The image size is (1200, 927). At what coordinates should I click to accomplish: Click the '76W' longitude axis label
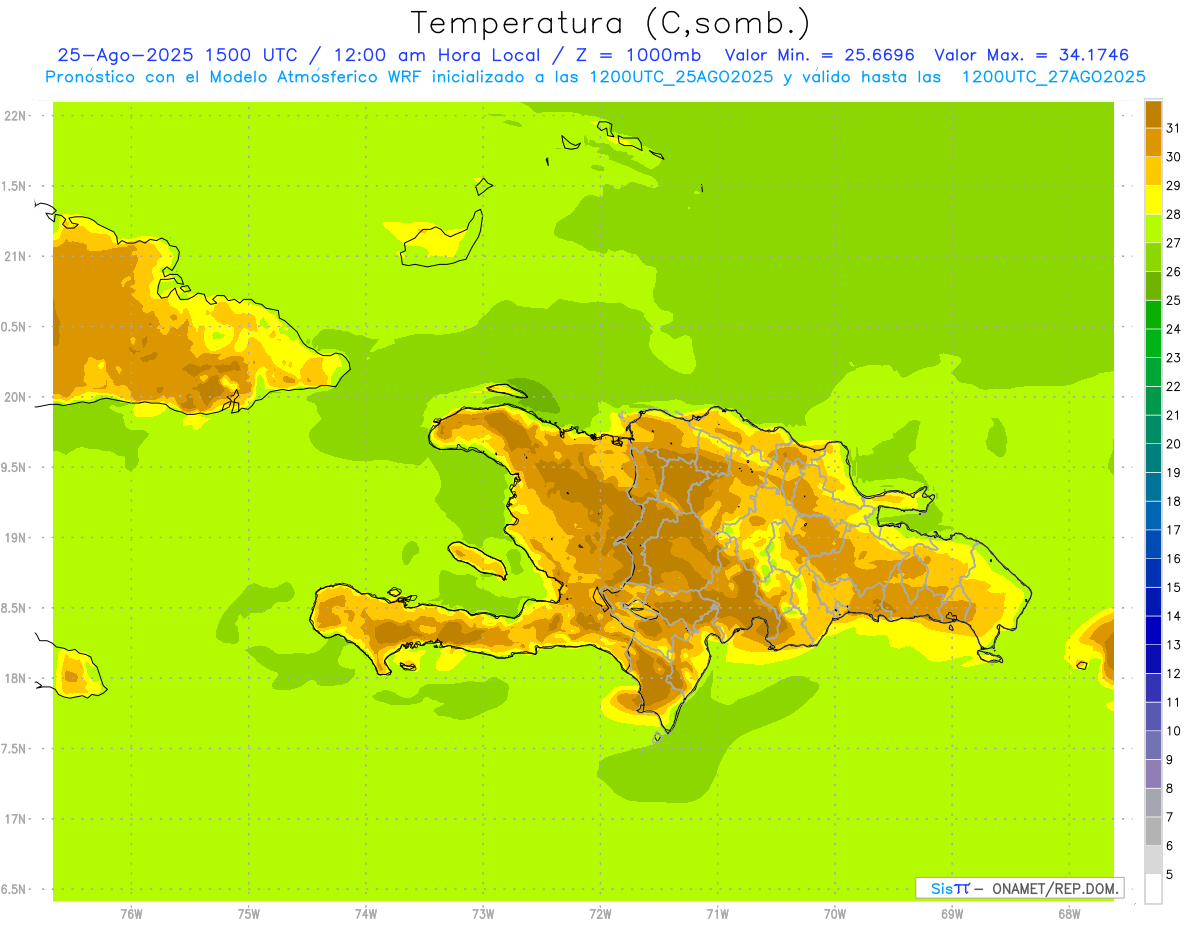[x=131, y=913]
